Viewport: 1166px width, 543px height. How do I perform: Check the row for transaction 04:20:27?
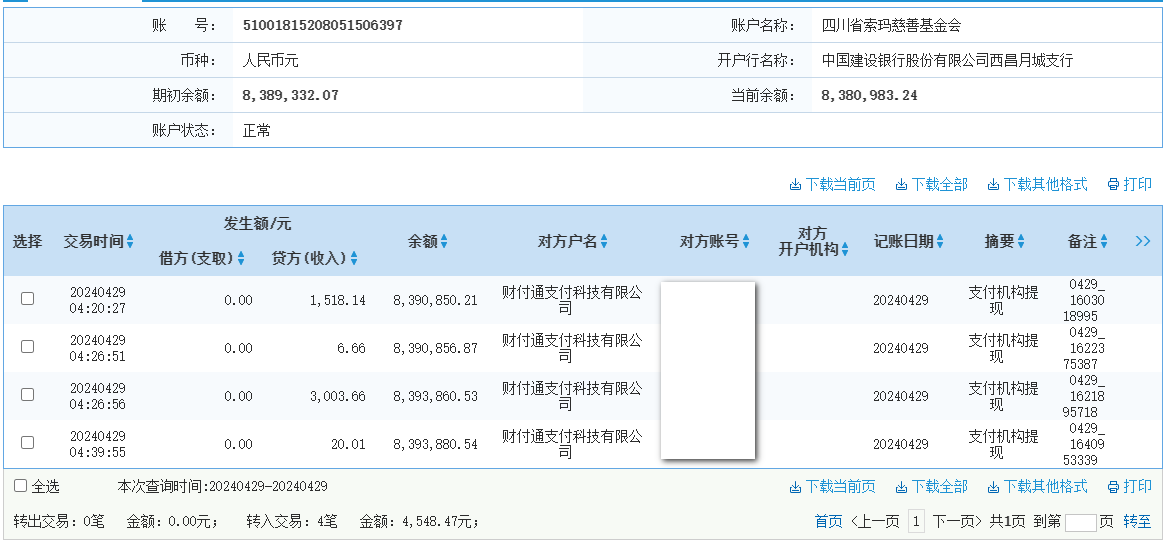[x=28, y=298]
